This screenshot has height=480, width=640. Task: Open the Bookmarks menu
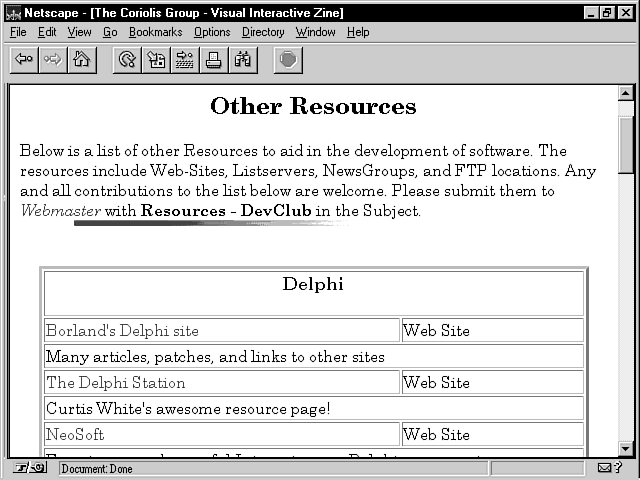pyautogui.click(x=156, y=32)
